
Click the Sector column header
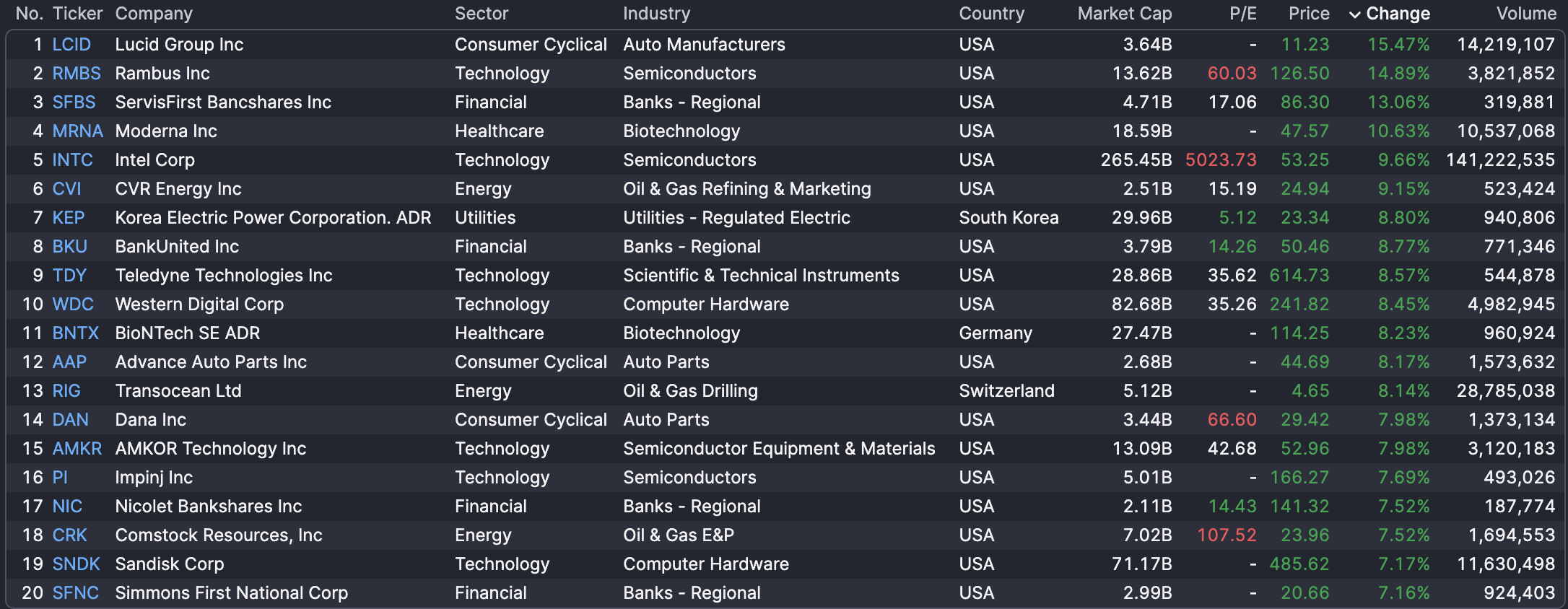[x=482, y=14]
